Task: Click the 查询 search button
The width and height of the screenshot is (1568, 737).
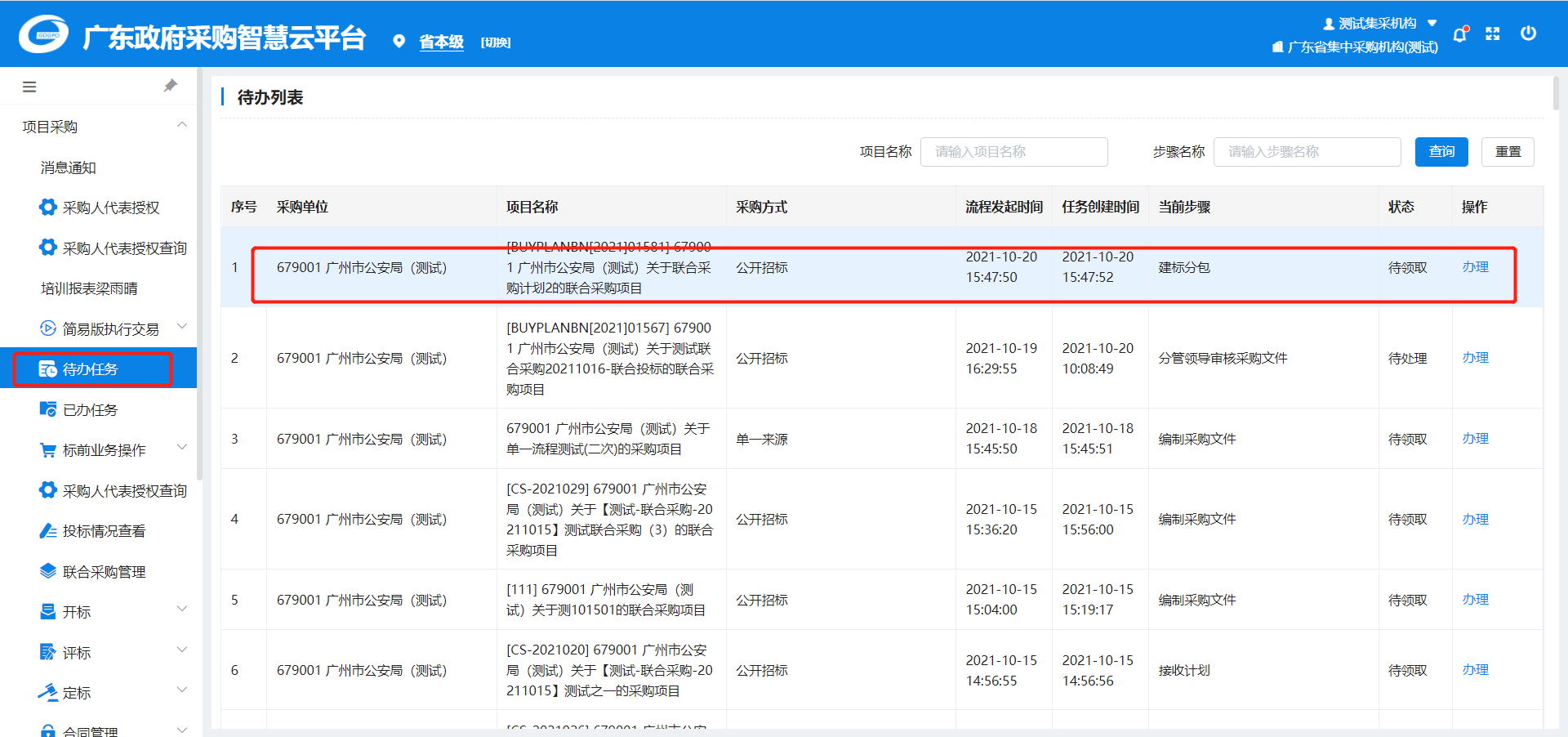Action: [x=1441, y=152]
